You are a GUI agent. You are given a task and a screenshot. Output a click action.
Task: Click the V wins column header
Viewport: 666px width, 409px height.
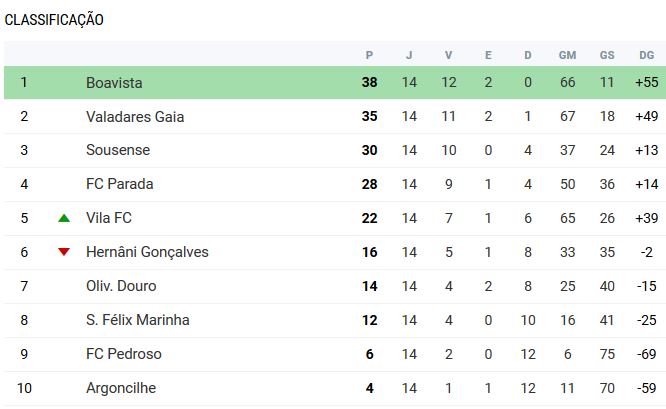tap(449, 55)
